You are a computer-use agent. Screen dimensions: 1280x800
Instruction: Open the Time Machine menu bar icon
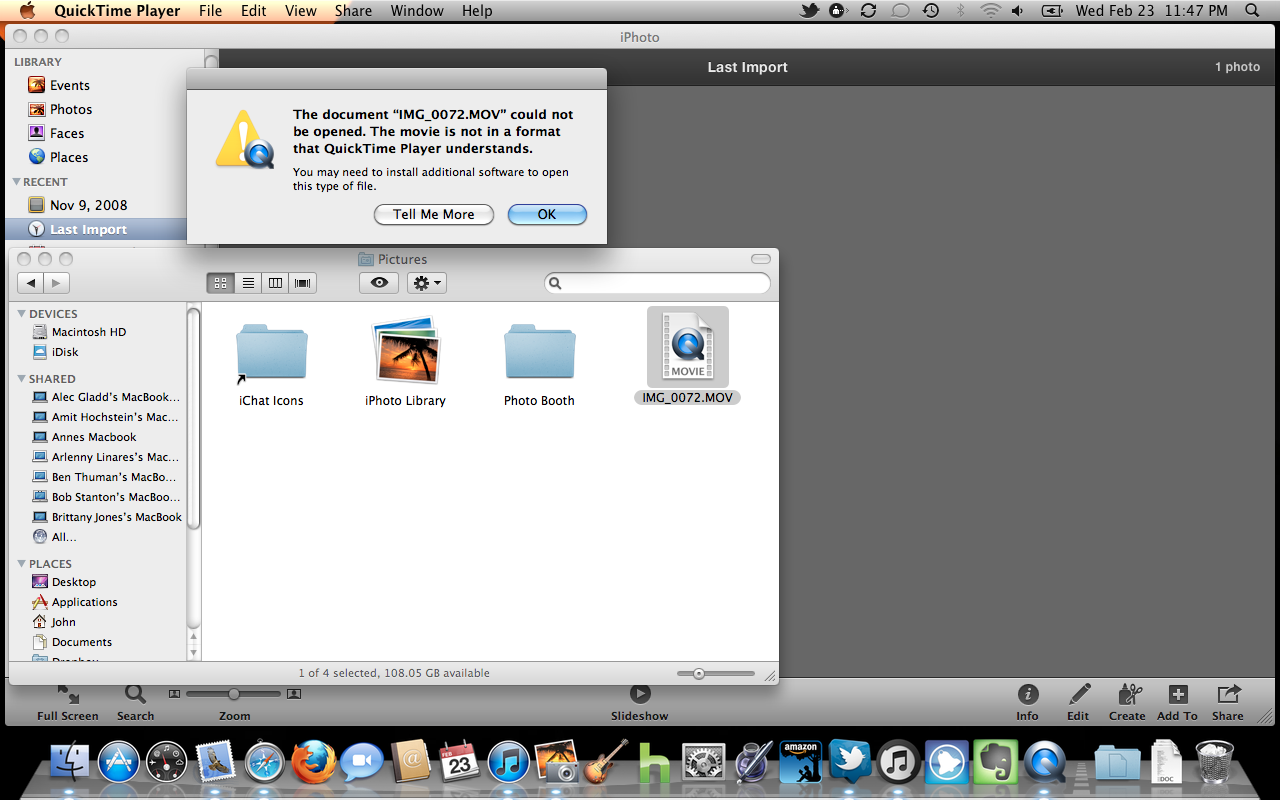click(931, 11)
